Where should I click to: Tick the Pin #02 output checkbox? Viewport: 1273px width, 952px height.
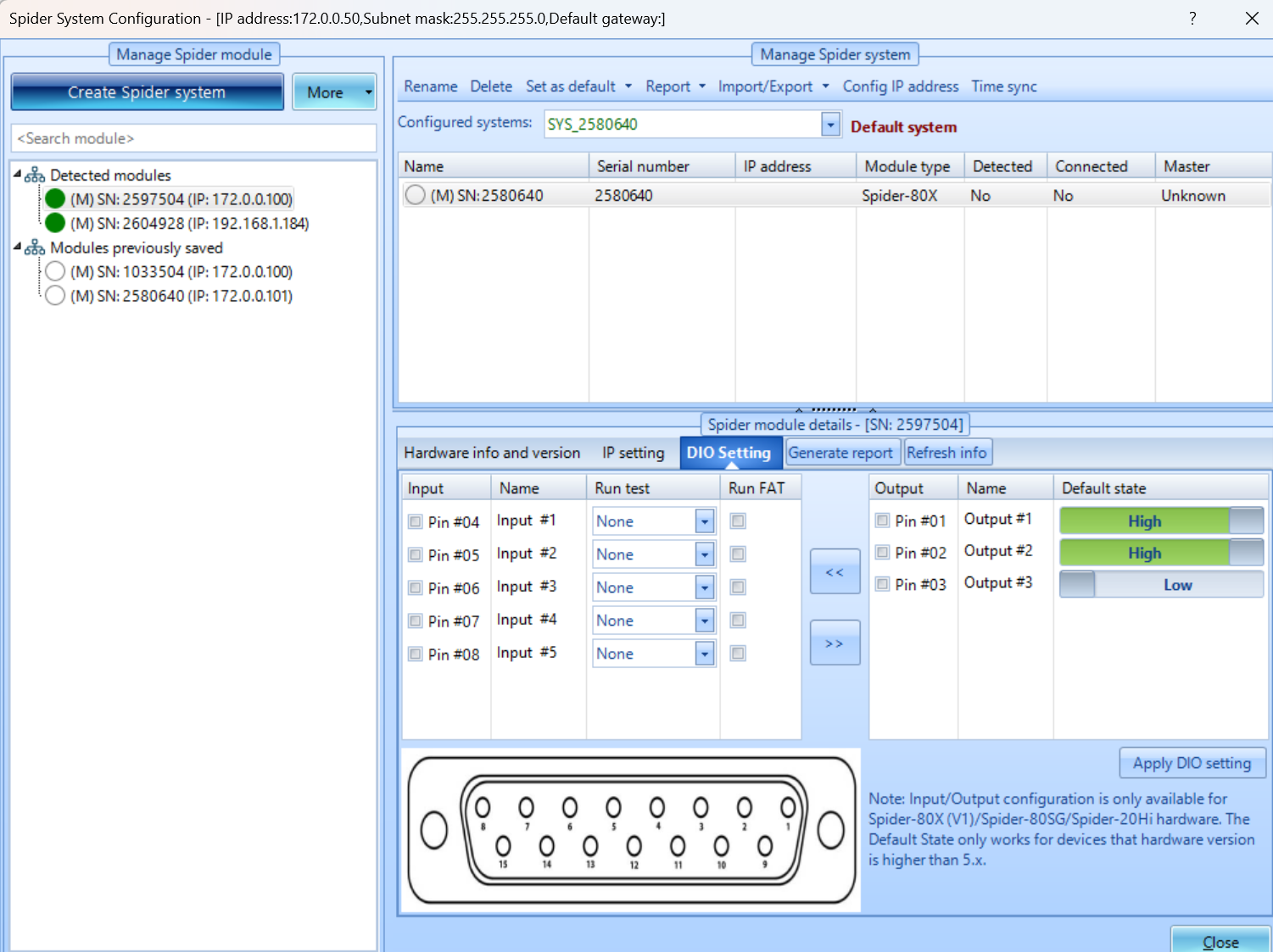(x=883, y=553)
